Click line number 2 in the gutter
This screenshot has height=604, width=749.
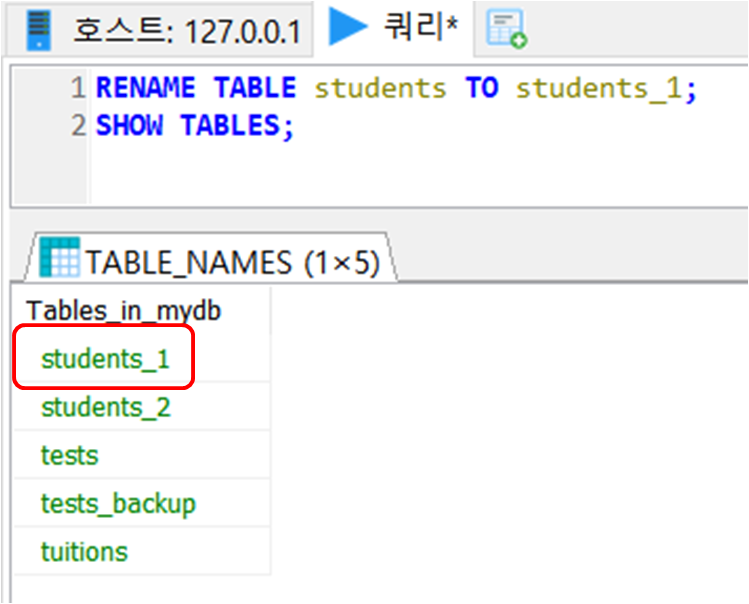point(78,125)
